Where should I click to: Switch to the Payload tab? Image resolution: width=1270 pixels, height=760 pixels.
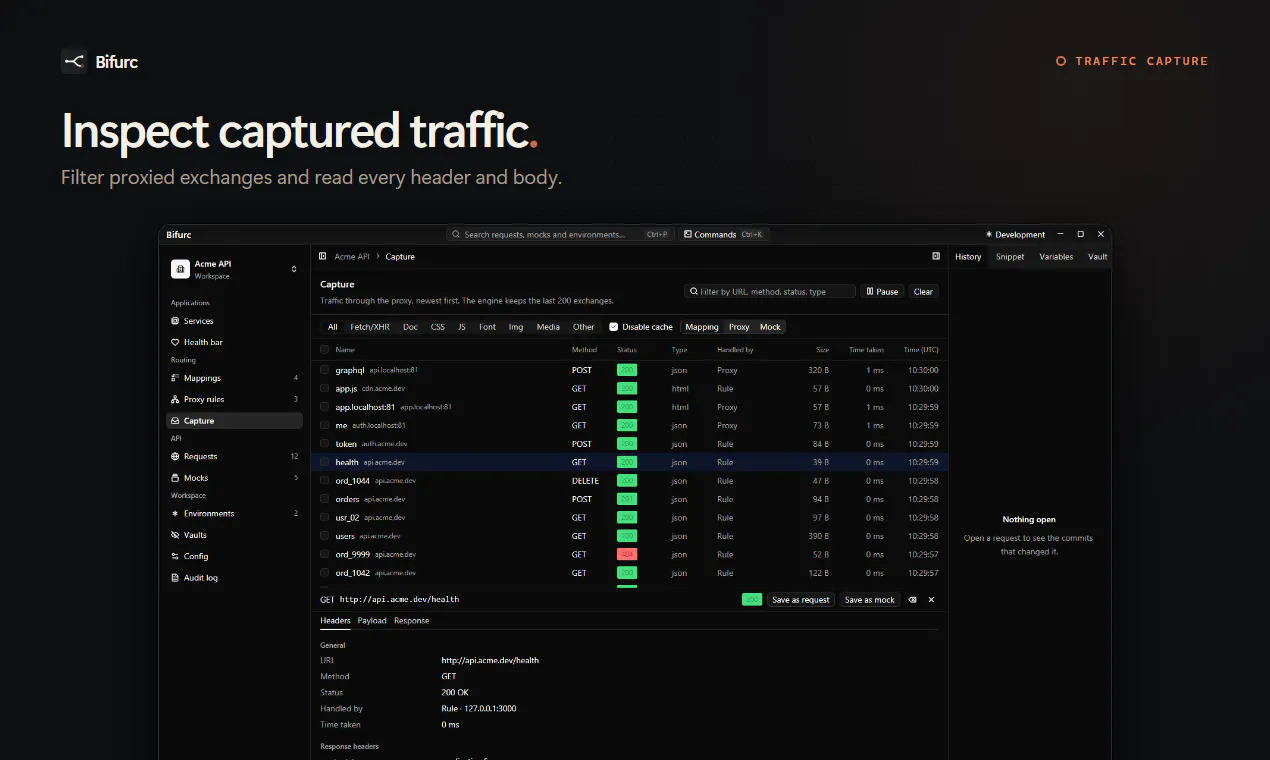372,621
